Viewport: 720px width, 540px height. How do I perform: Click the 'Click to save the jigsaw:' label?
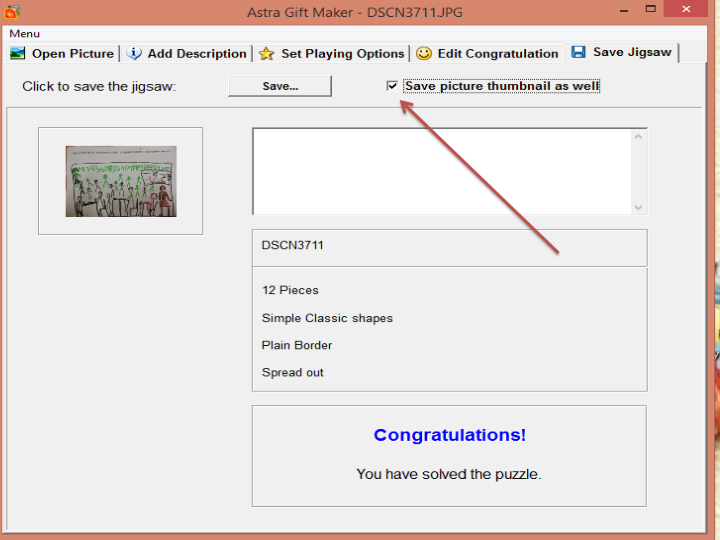point(99,86)
